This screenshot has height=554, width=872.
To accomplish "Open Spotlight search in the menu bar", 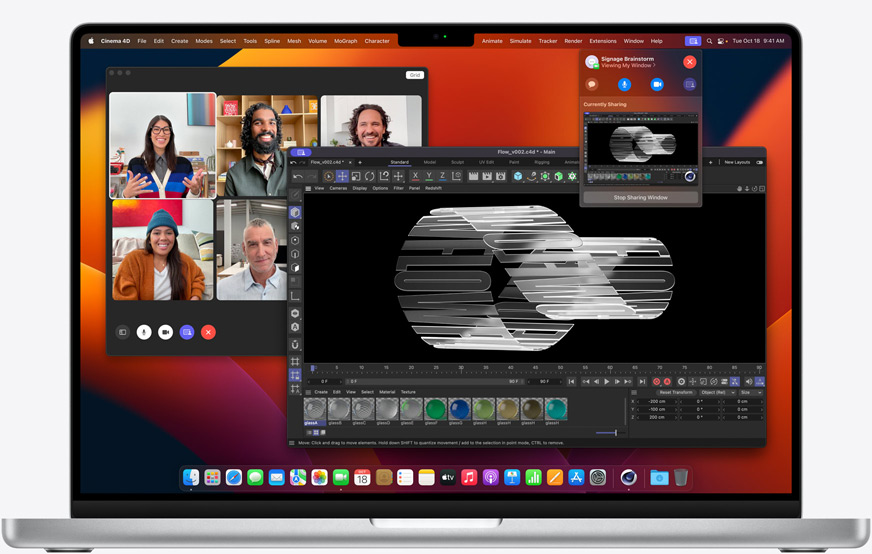I will [709, 41].
